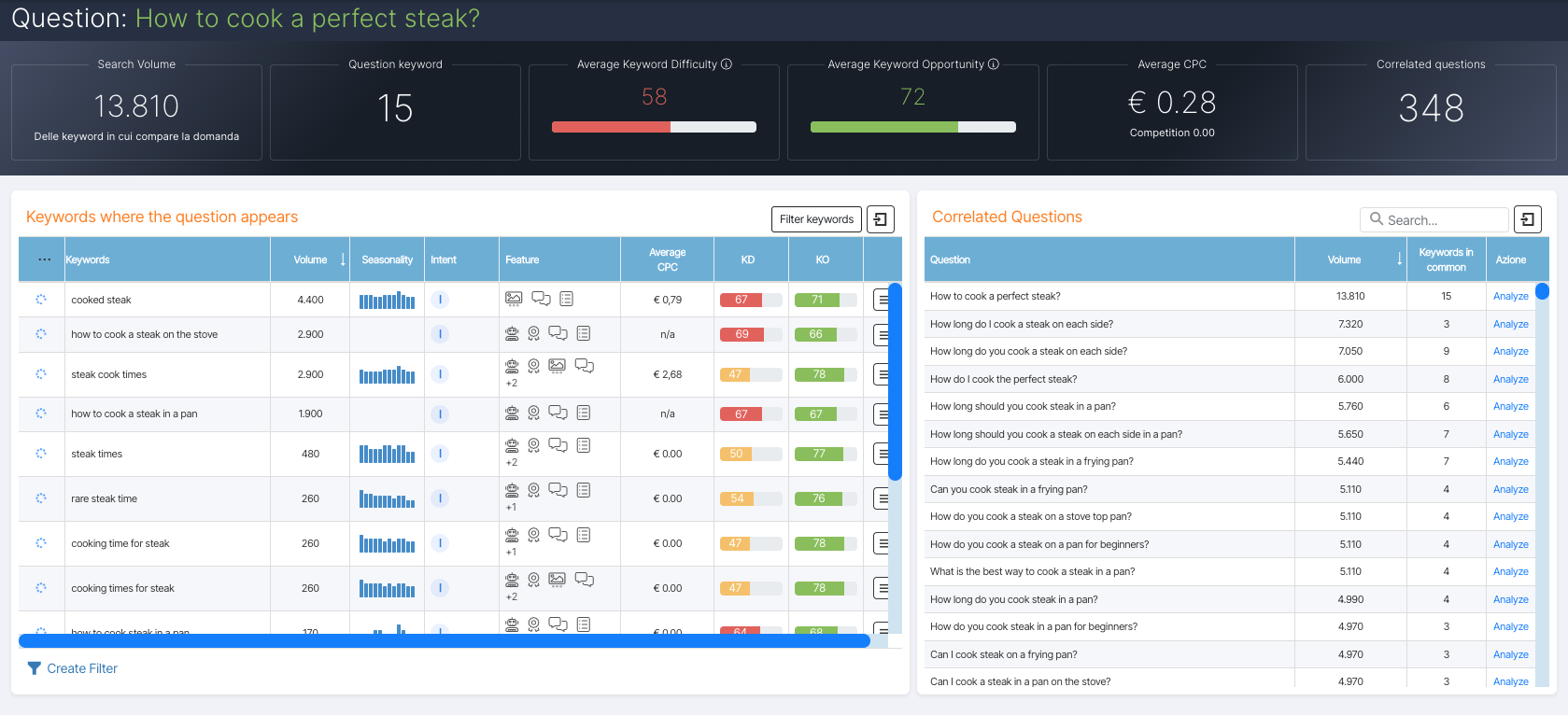
Task: Click the Create Filter link
Action: [82, 668]
